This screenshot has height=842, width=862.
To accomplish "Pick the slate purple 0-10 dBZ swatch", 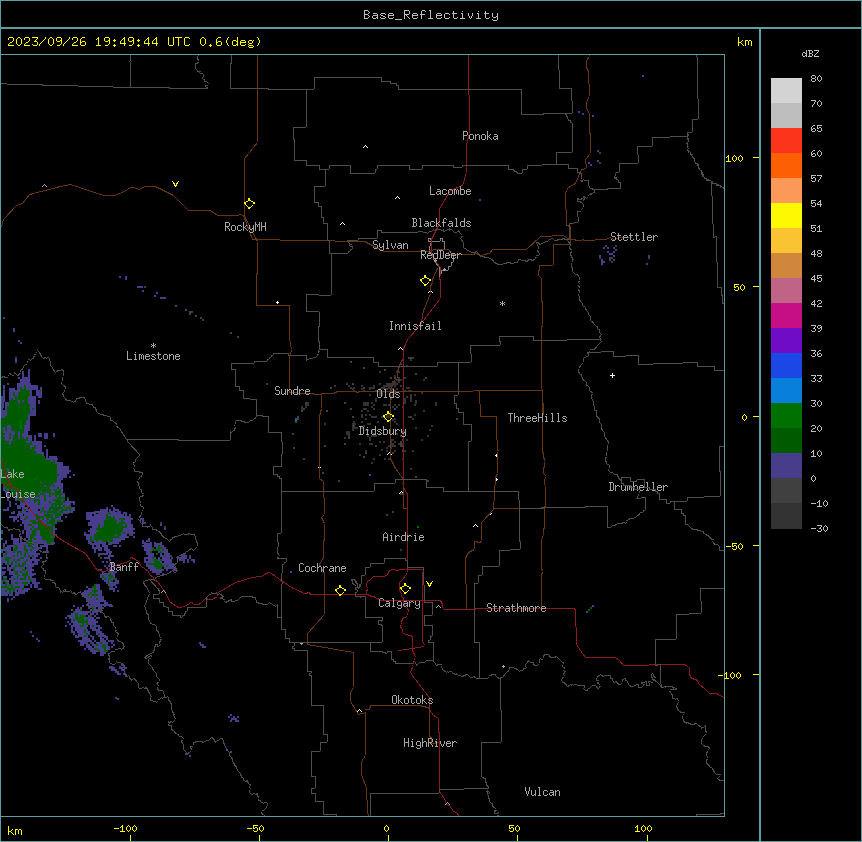I will [786, 466].
